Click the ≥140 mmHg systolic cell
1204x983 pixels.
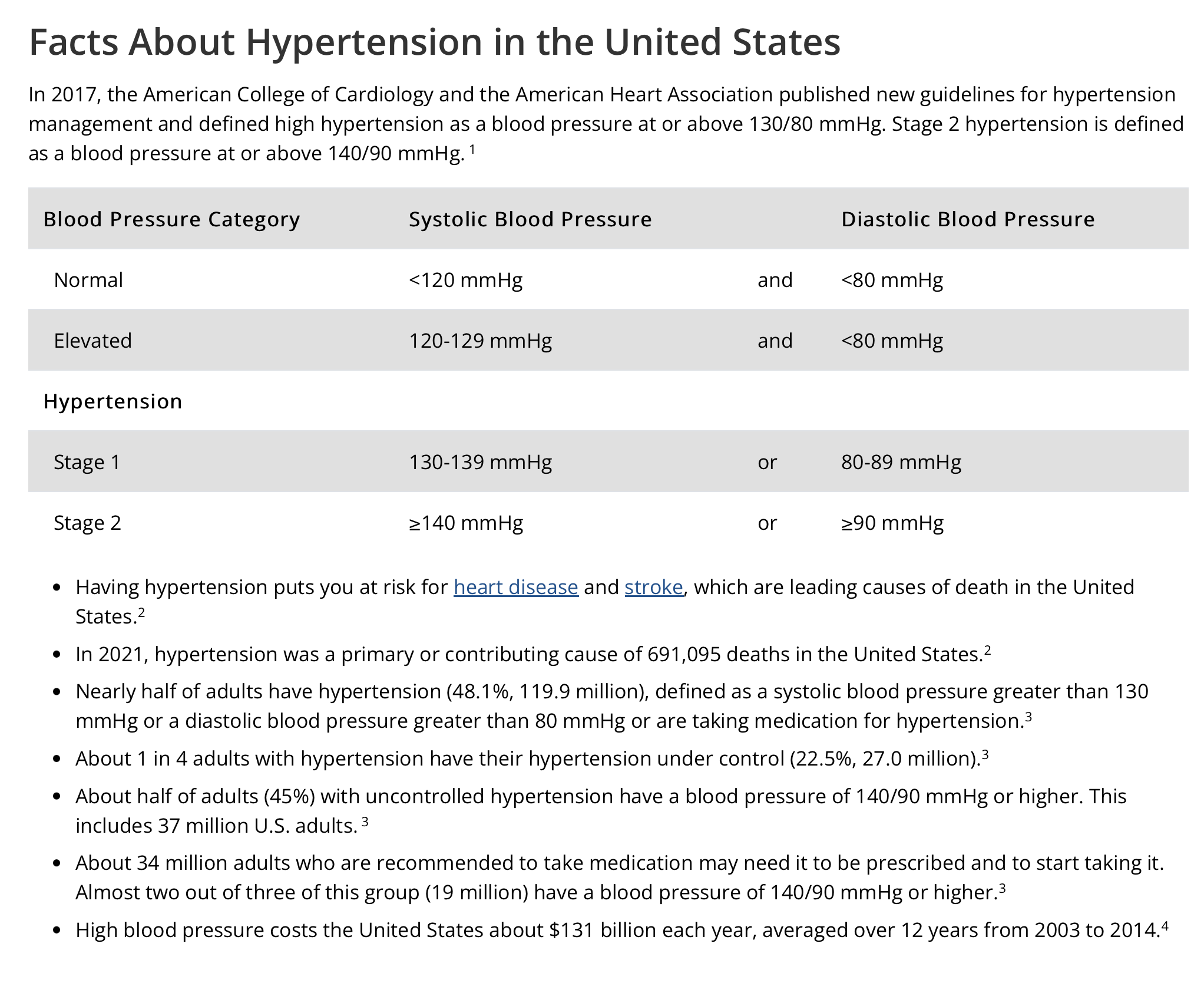coord(465,523)
